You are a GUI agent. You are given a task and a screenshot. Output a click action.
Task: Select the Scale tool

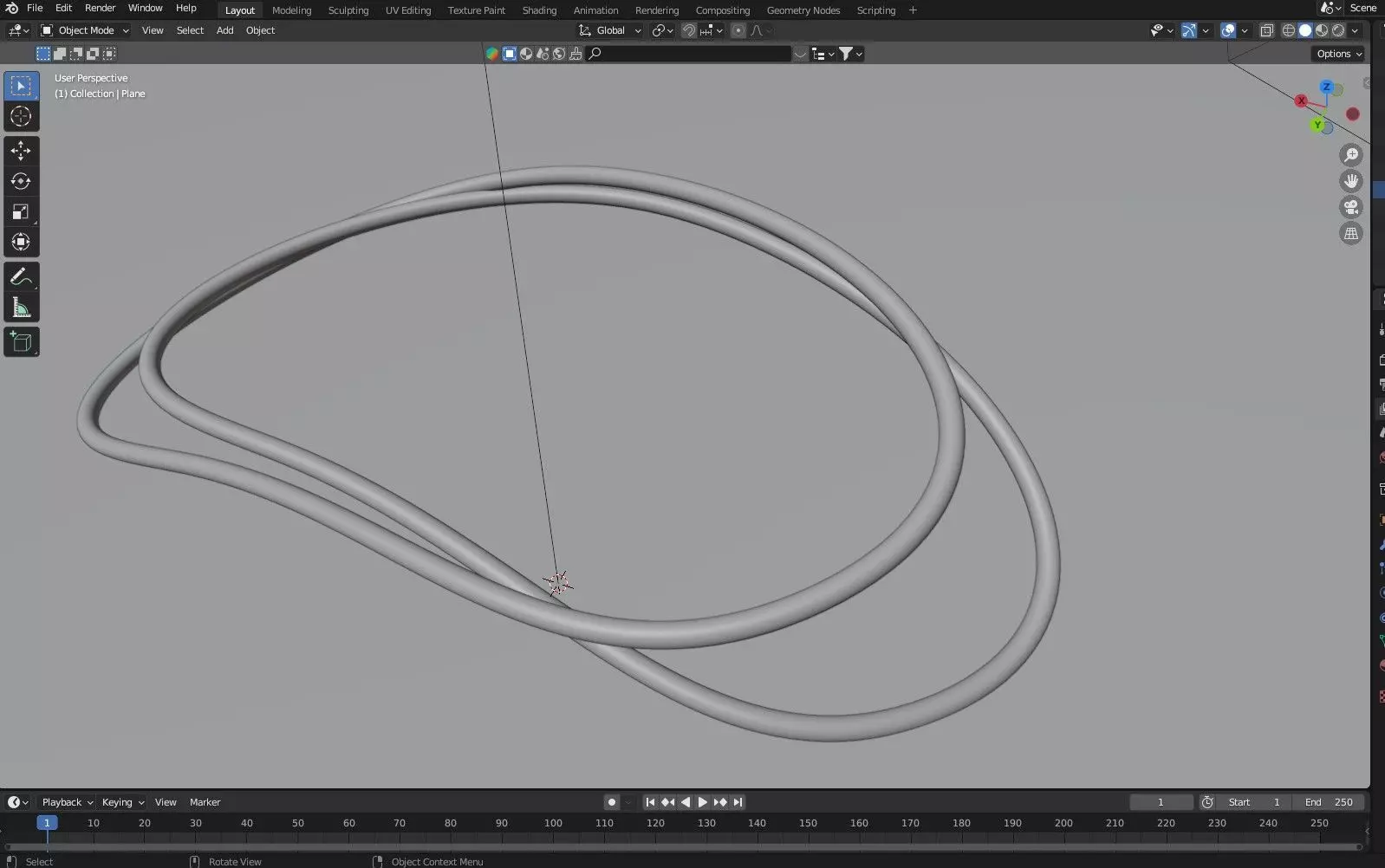tap(21, 211)
